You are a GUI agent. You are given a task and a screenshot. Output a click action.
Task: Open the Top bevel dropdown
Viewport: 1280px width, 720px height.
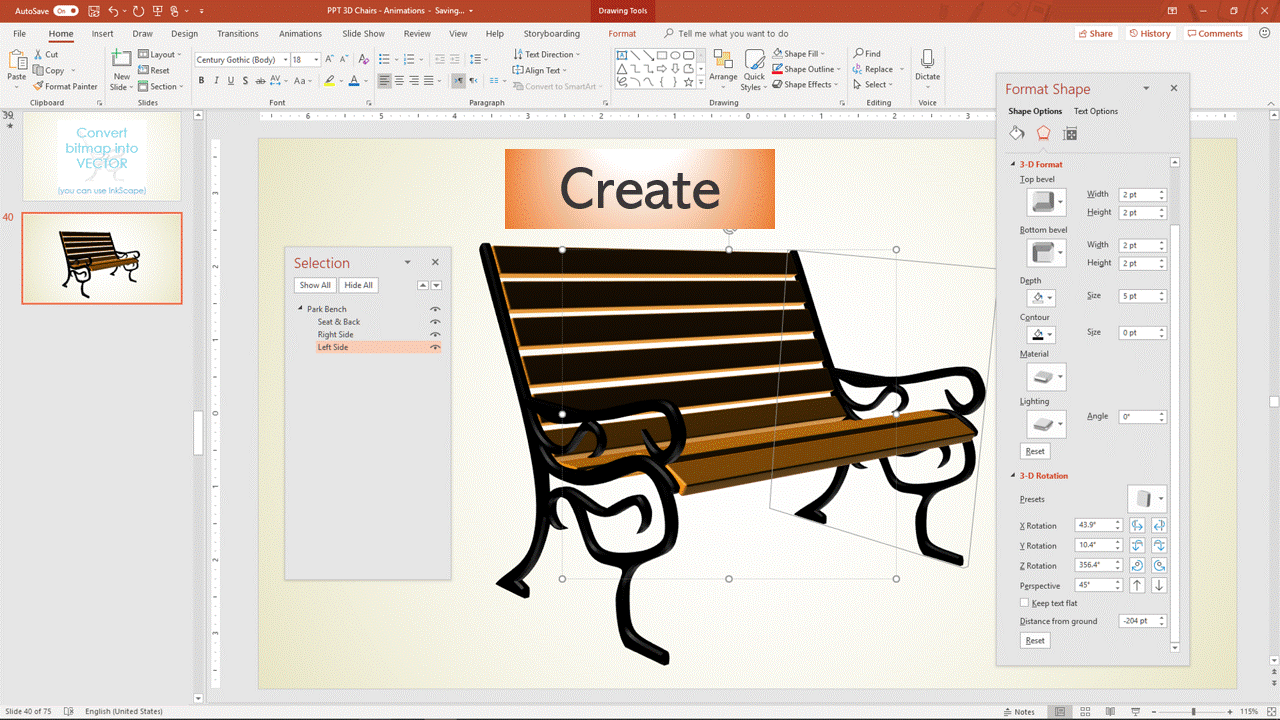tap(1047, 202)
